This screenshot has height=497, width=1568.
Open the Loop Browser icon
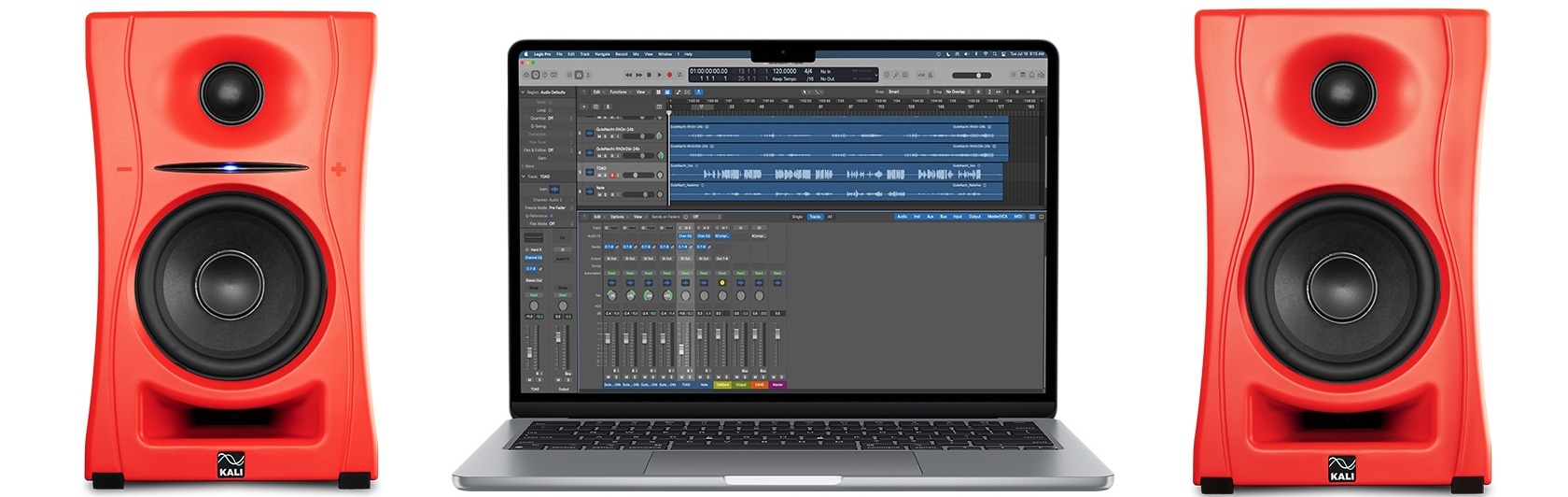pos(1032,75)
